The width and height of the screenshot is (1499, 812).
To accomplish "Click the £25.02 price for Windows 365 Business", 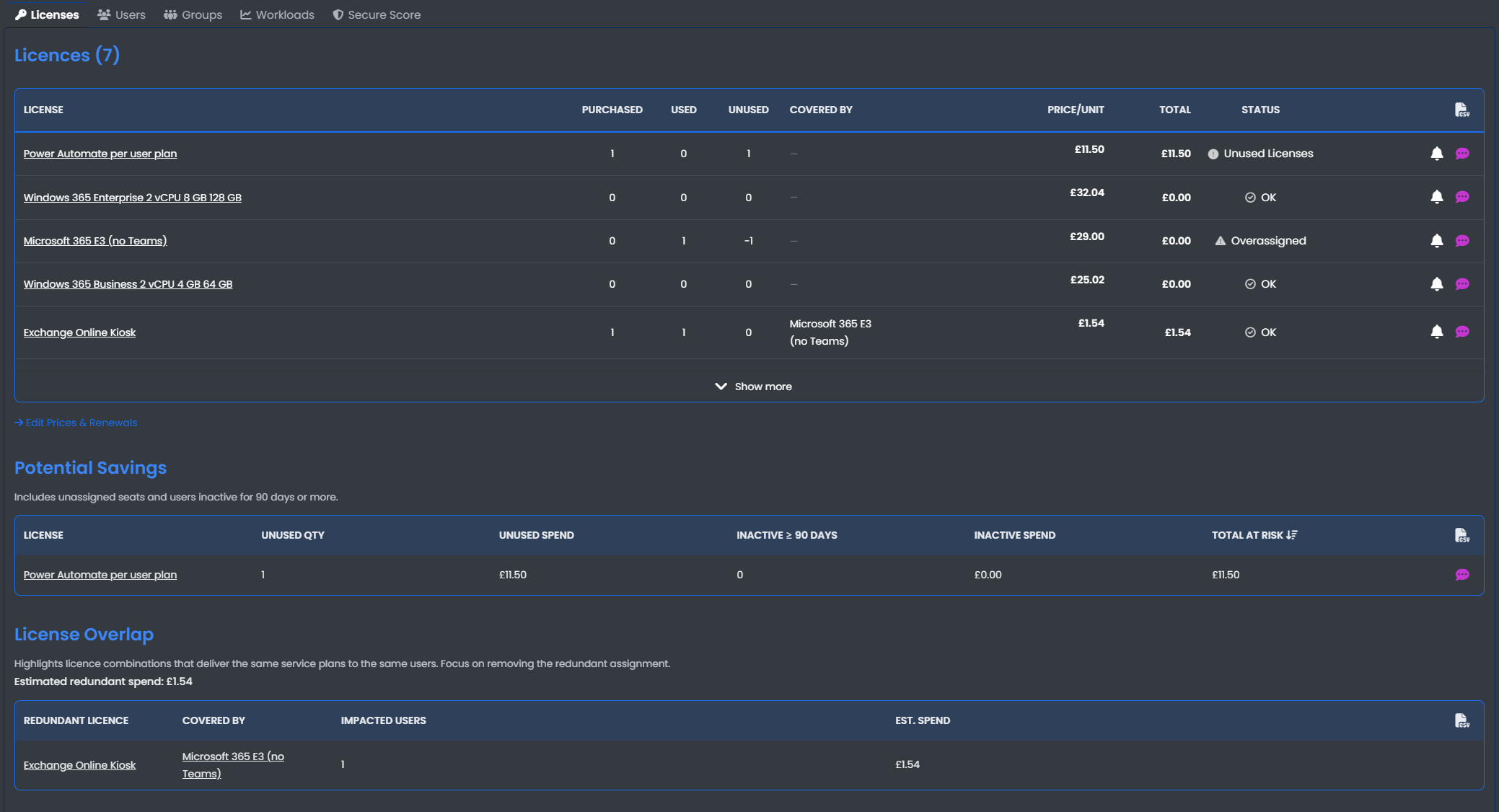I will click(x=1087, y=280).
